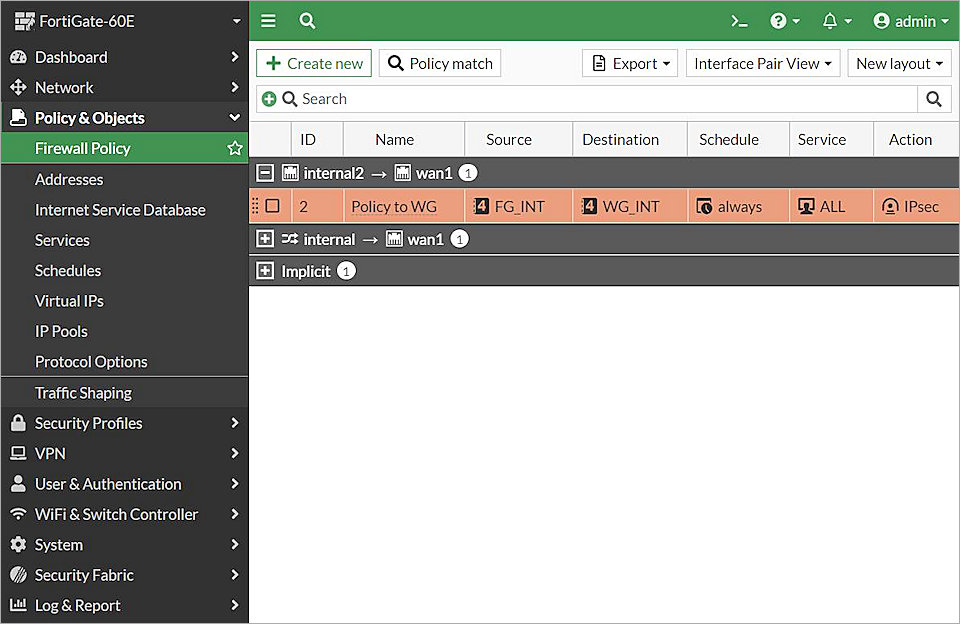This screenshot has width=960, height=624.
Task: Collapse the internal2 to wan1 section
Action: click(x=265, y=173)
